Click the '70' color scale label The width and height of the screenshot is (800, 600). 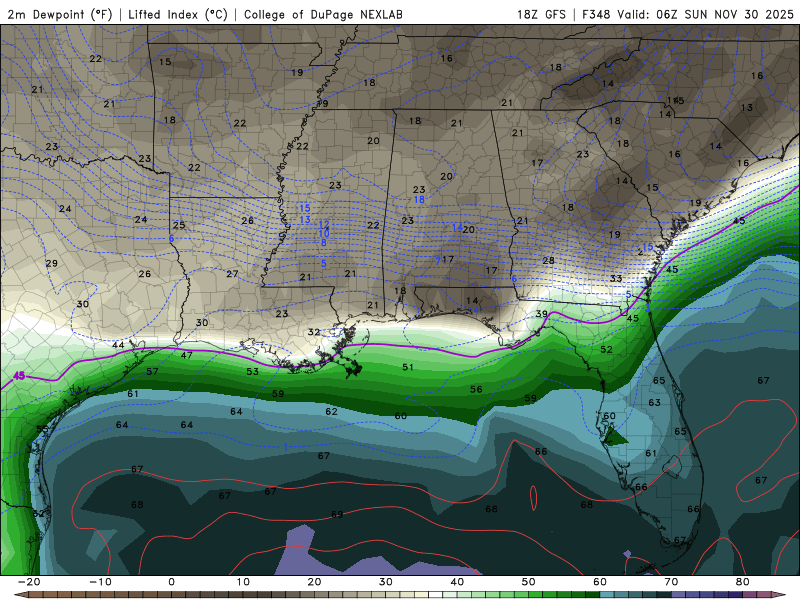coord(671,582)
